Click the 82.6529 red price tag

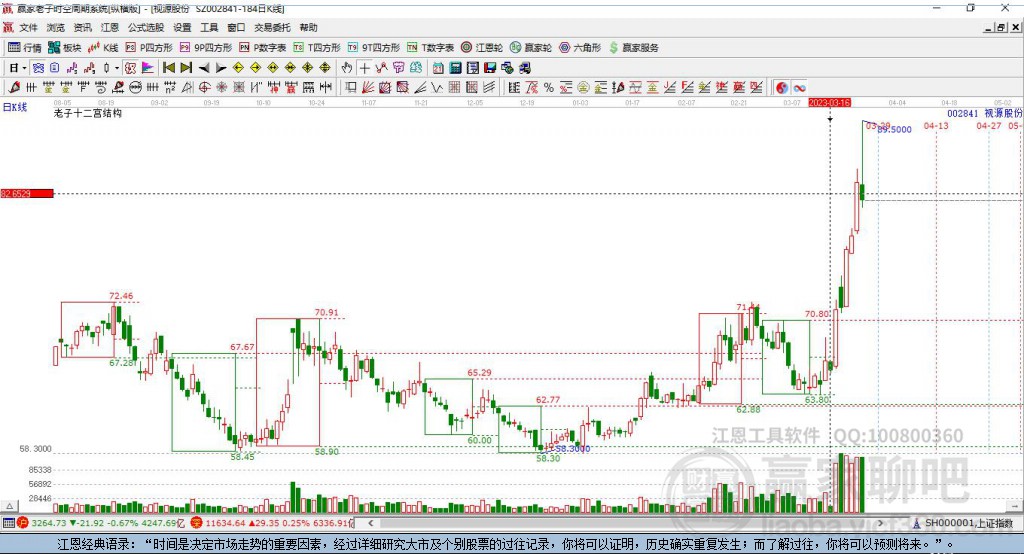[27, 193]
